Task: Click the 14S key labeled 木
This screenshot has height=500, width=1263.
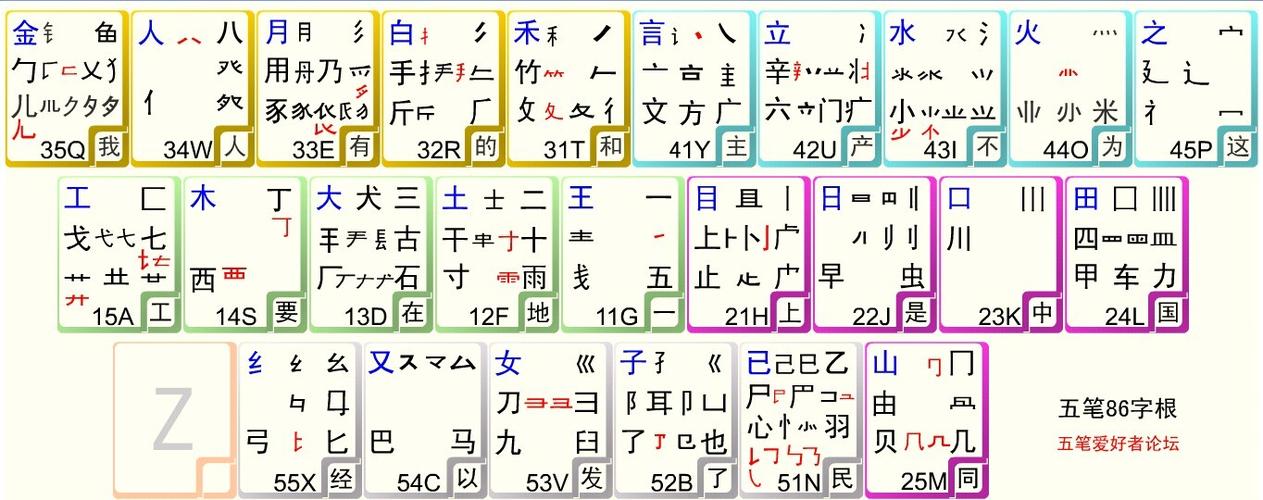Action: [245, 254]
